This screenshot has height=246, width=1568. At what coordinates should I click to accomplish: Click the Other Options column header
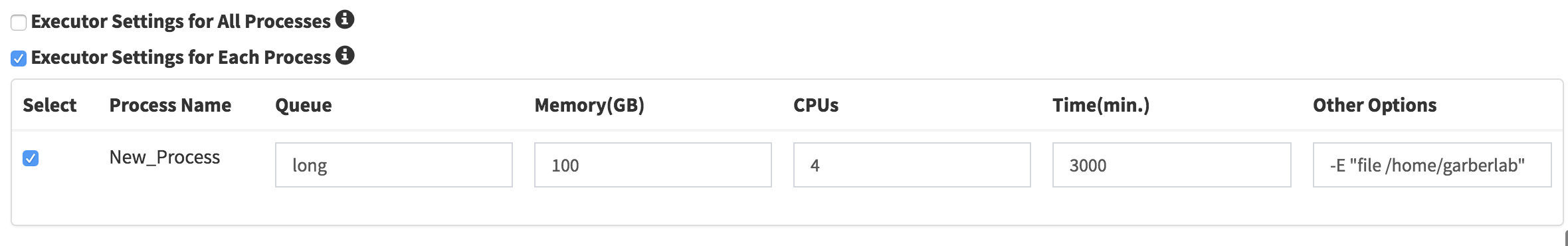(1375, 105)
